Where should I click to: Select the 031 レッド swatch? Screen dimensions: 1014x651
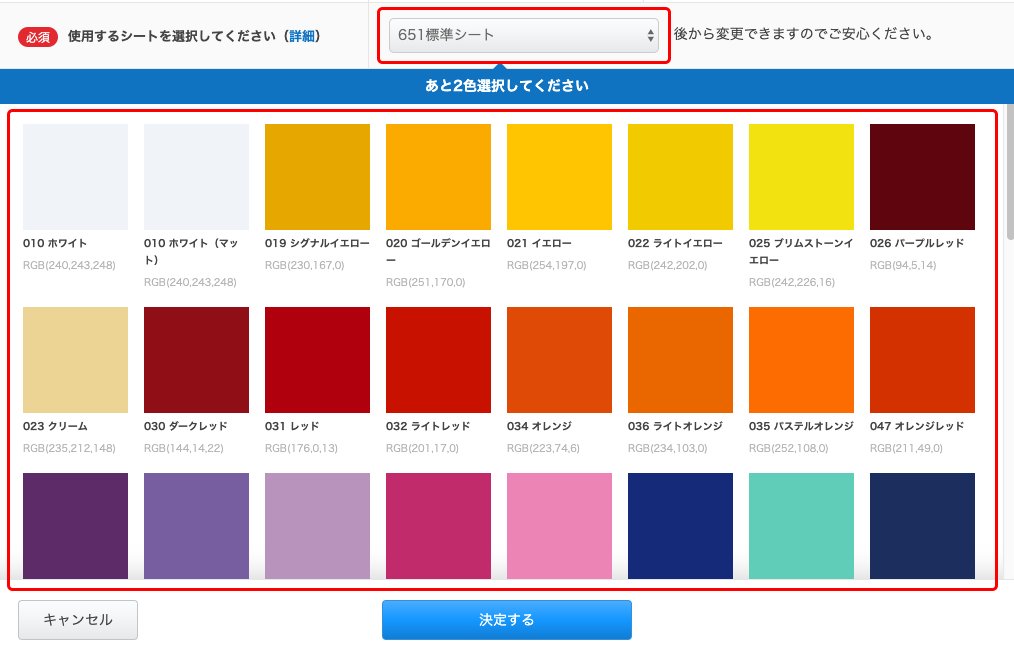[x=316, y=360]
